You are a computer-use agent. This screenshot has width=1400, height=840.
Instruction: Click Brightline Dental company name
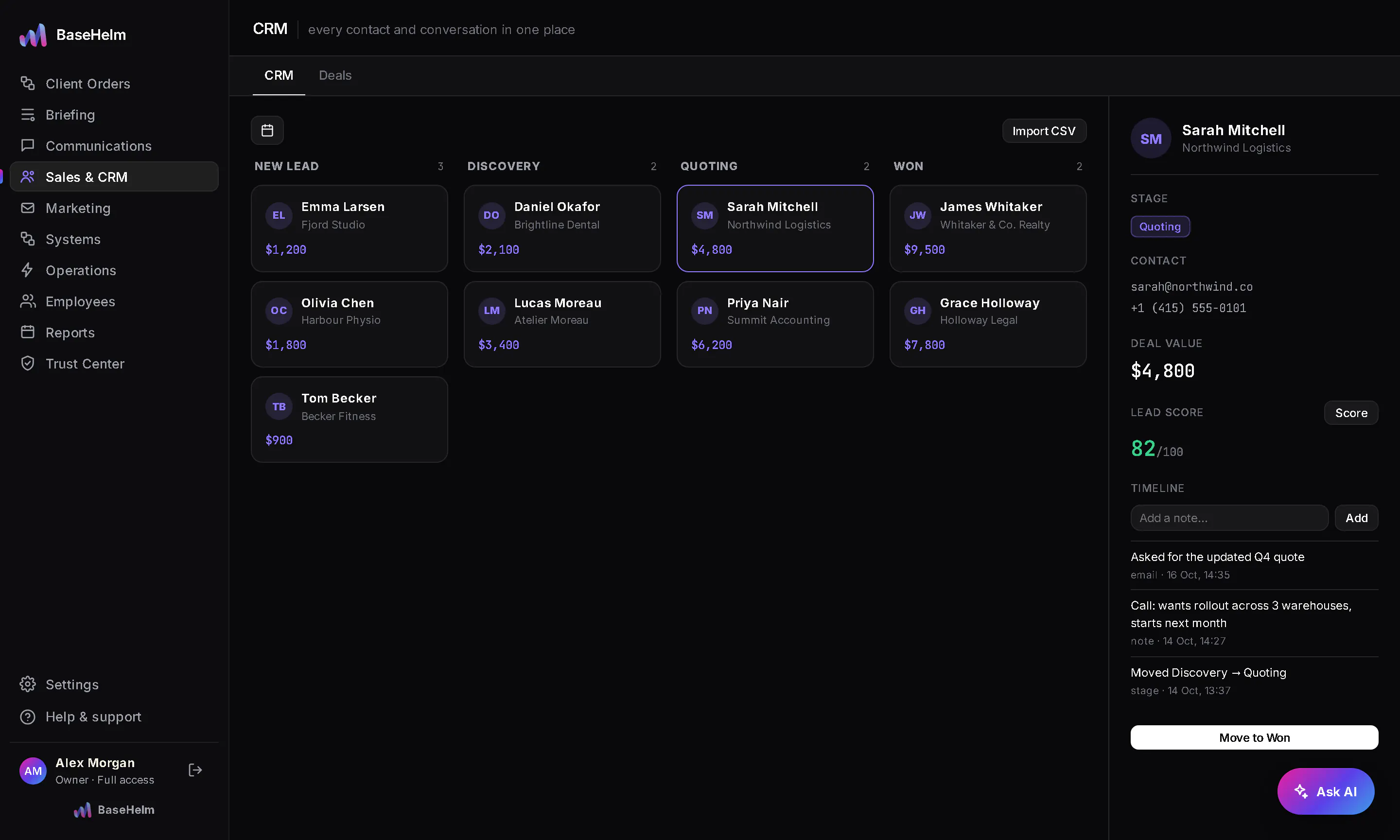(x=556, y=225)
